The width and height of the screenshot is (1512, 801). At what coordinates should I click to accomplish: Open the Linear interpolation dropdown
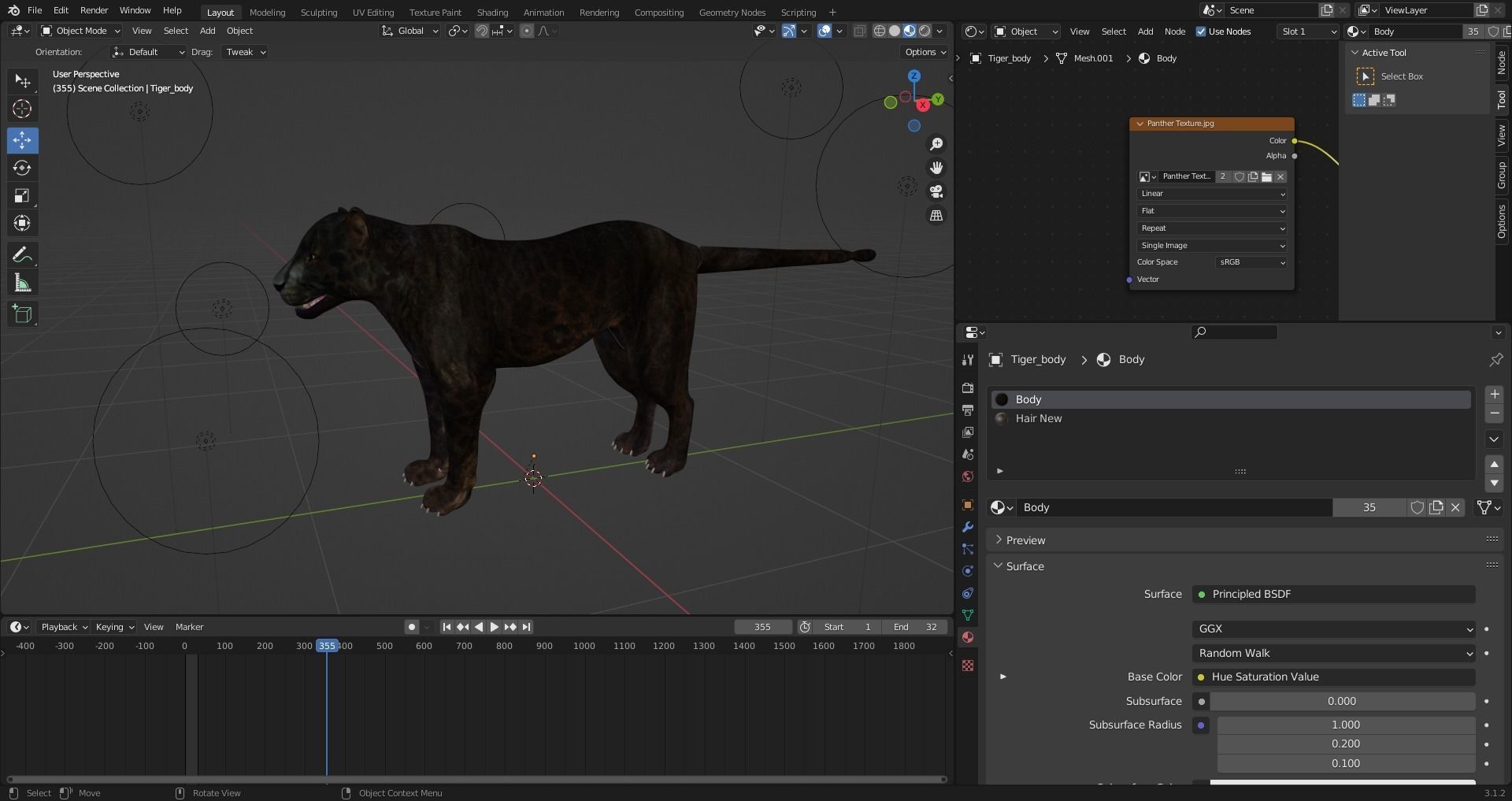(x=1212, y=194)
